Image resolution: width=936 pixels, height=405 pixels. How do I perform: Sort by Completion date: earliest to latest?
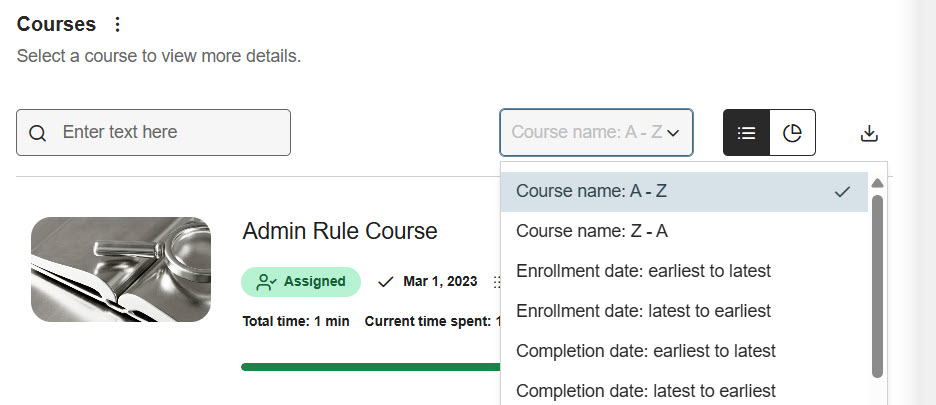(646, 351)
